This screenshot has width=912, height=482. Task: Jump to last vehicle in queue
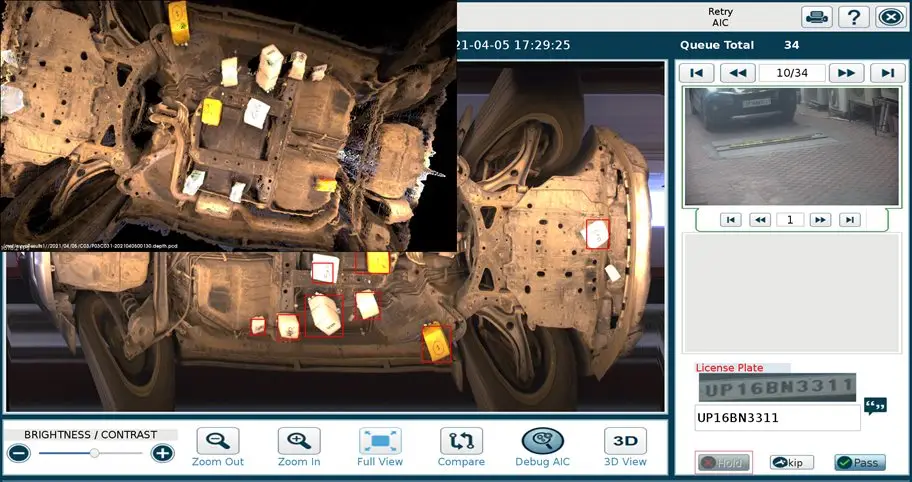pyautogui.click(x=885, y=73)
